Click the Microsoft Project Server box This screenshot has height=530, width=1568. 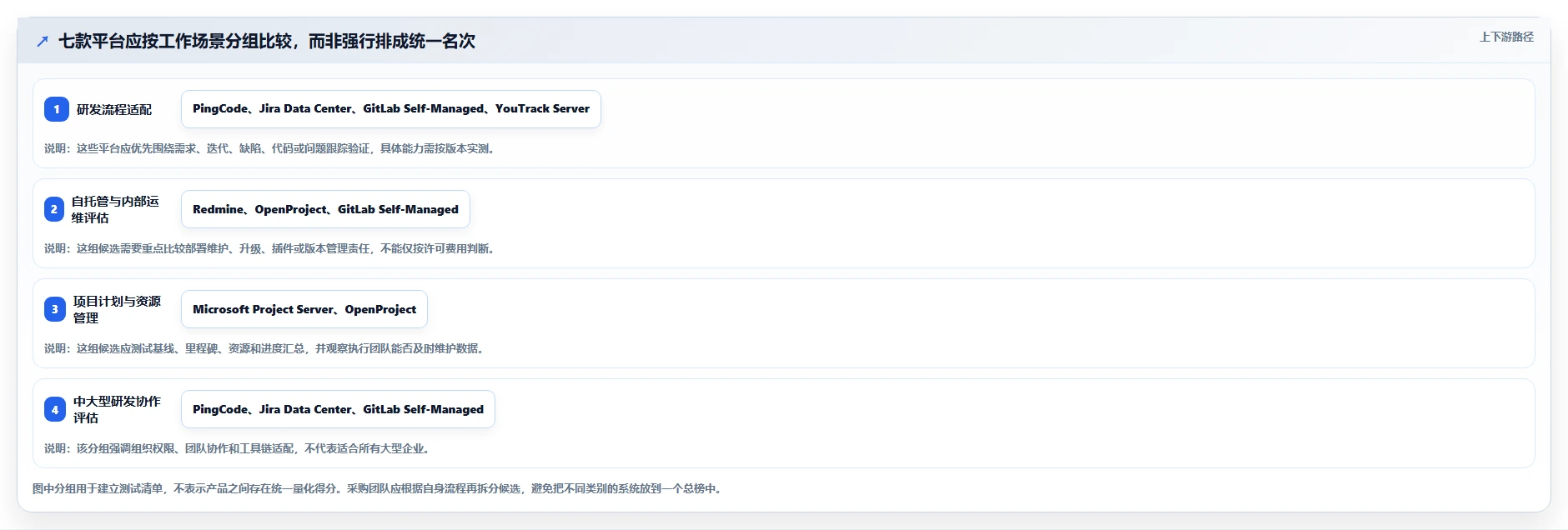pos(304,309)
